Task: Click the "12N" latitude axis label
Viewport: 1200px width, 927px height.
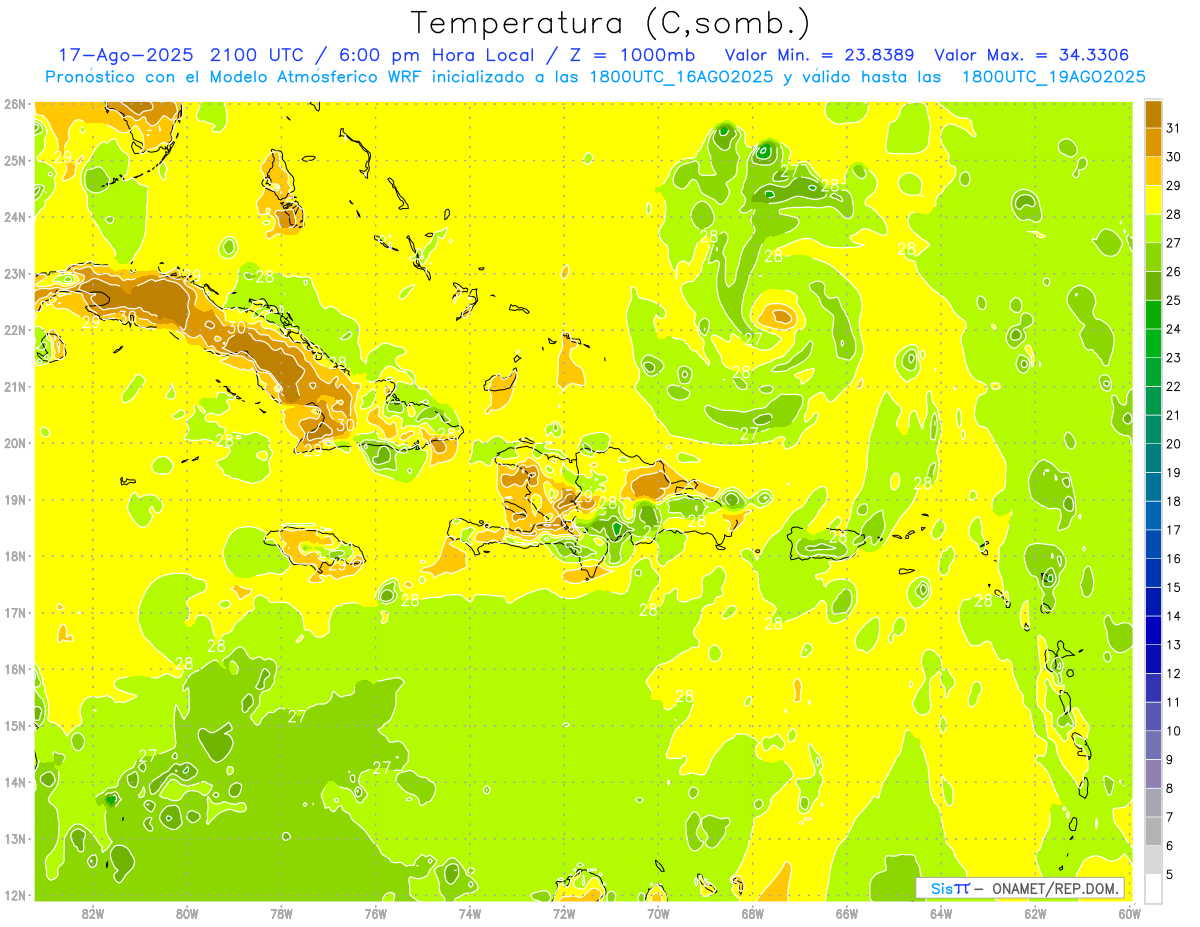Action: 14,895
